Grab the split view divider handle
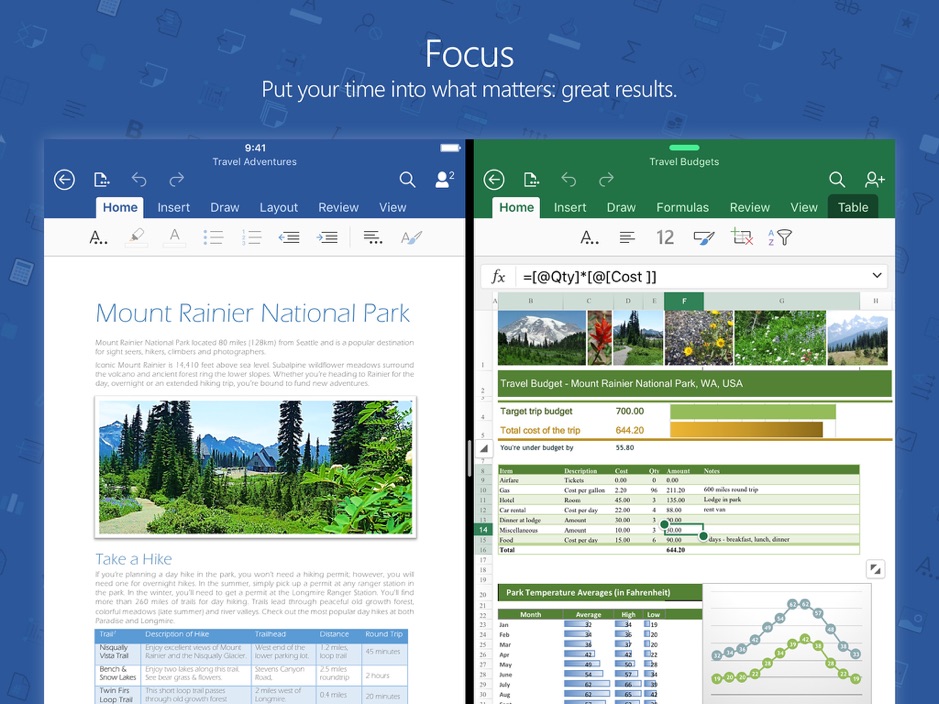The image size is (939, 704). point(469,458)
